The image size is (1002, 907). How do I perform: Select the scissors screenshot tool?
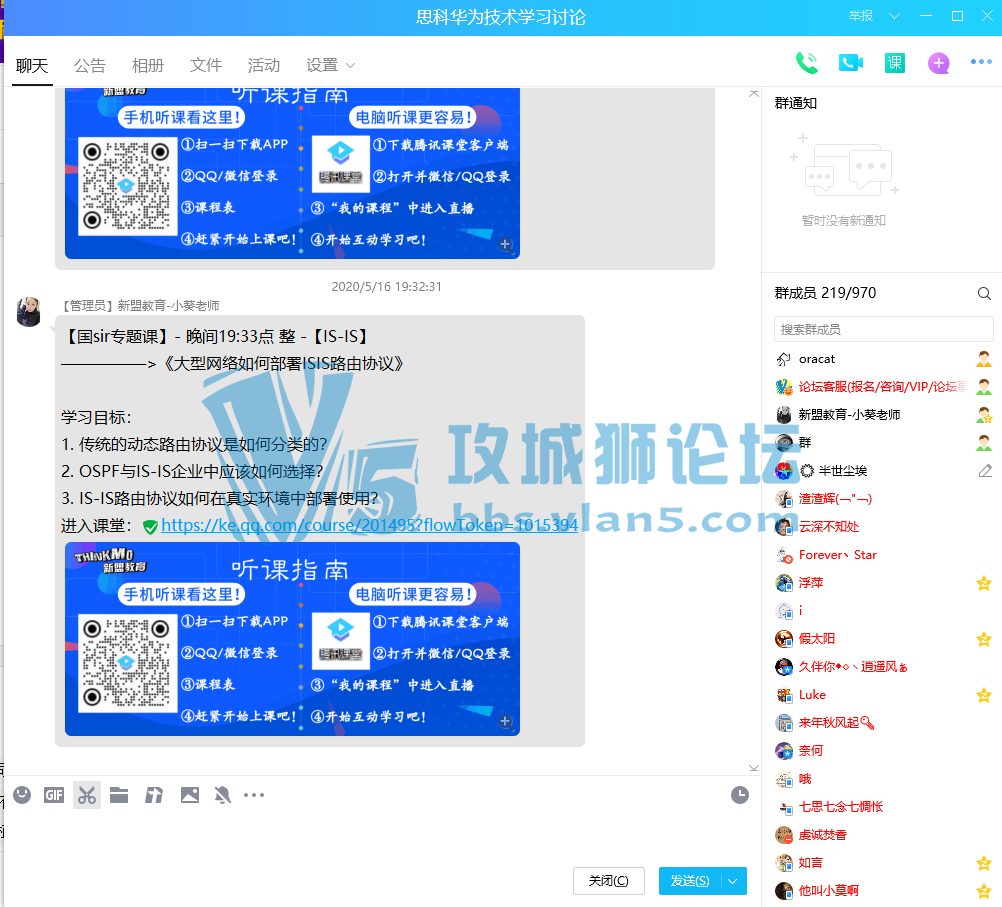pyautogui.click(x=87, y=795)
